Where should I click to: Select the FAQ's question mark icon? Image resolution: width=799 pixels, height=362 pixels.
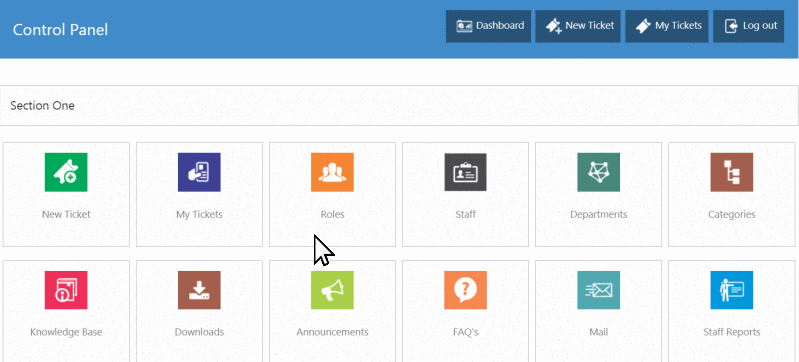pos(465,290)
